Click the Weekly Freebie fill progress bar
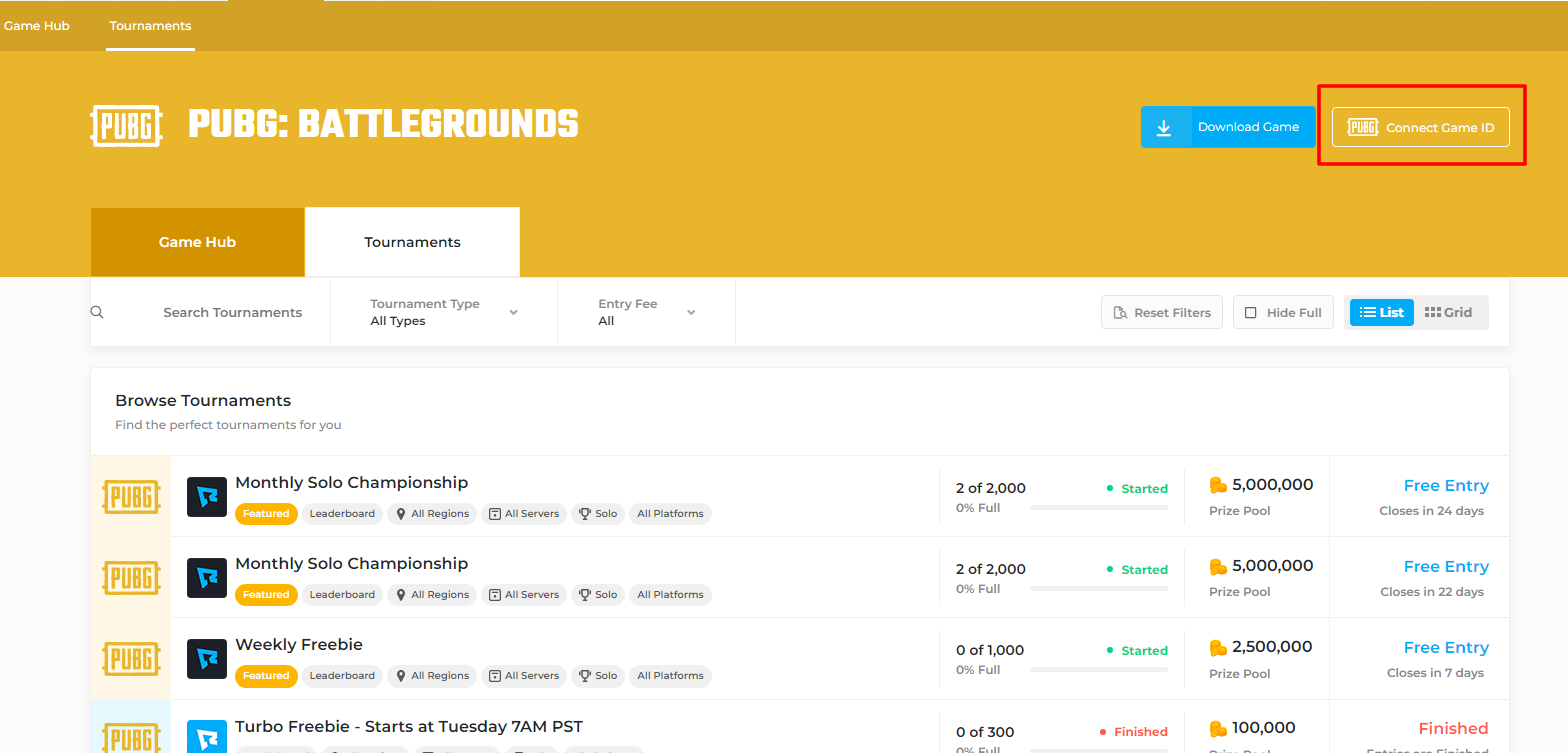Viewport: 1568px width, 753px height. point(1099,670)
